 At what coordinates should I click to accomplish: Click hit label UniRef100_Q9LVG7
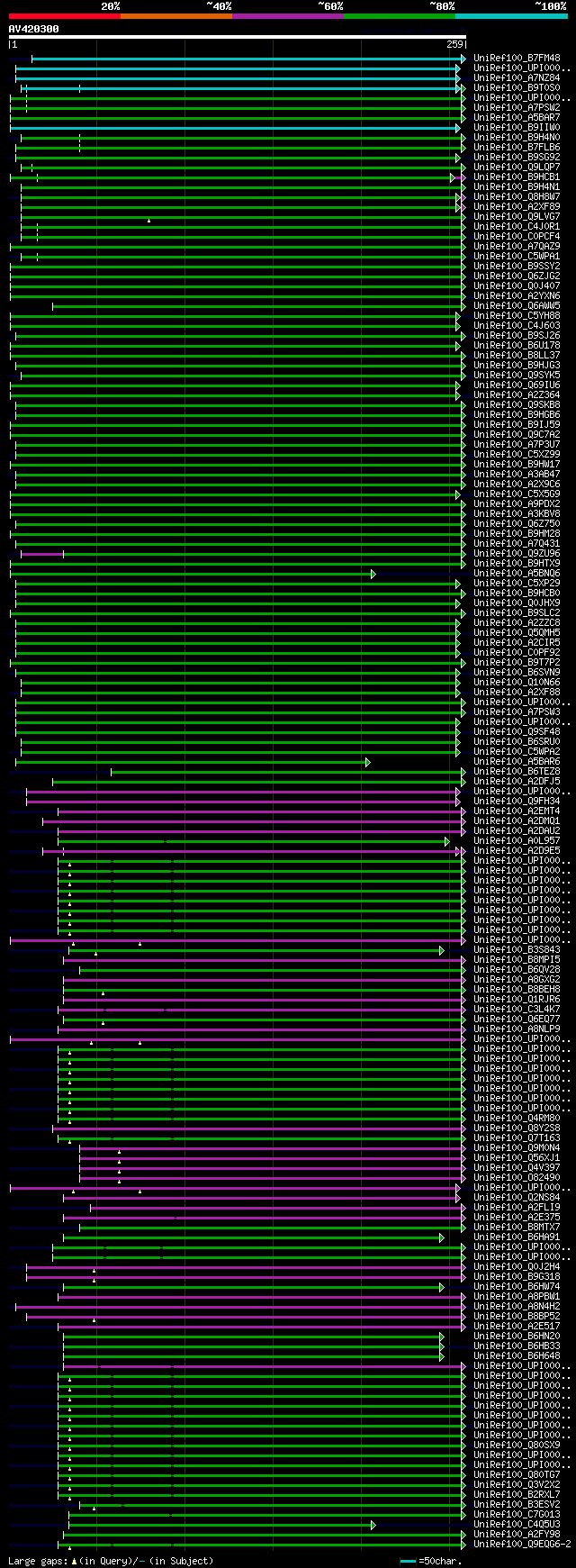pos(517,217)
